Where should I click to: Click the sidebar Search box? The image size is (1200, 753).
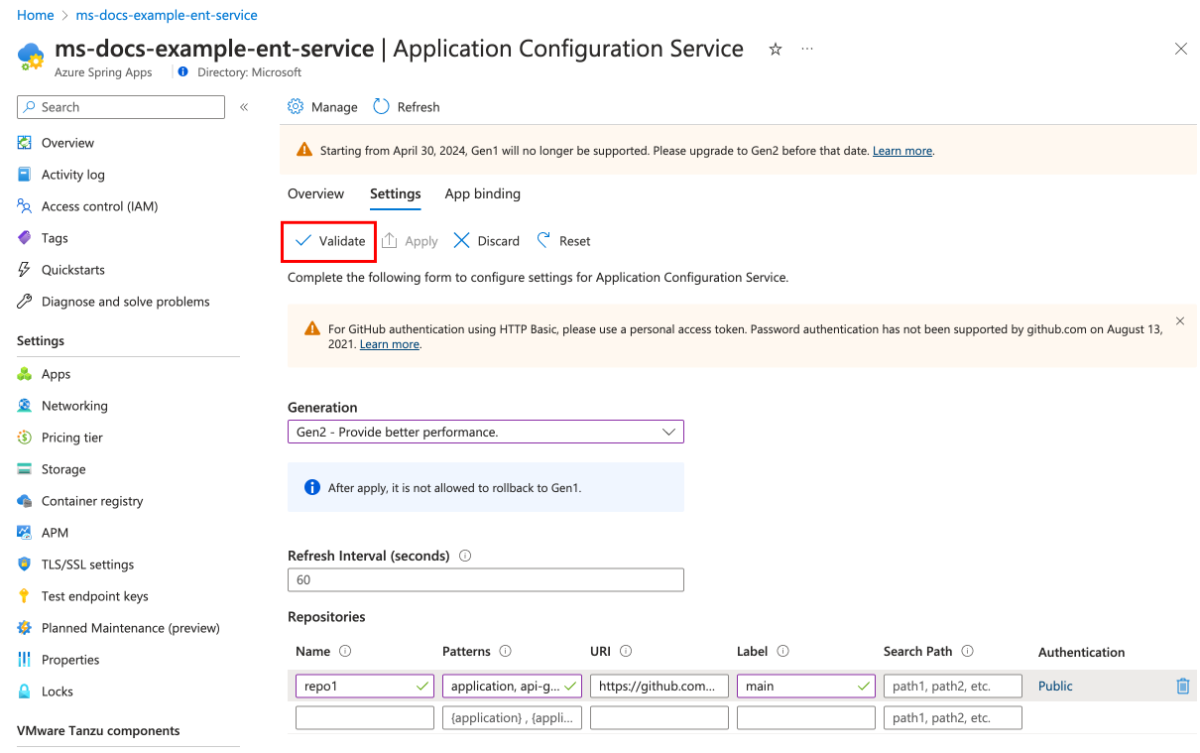point(122,107)
